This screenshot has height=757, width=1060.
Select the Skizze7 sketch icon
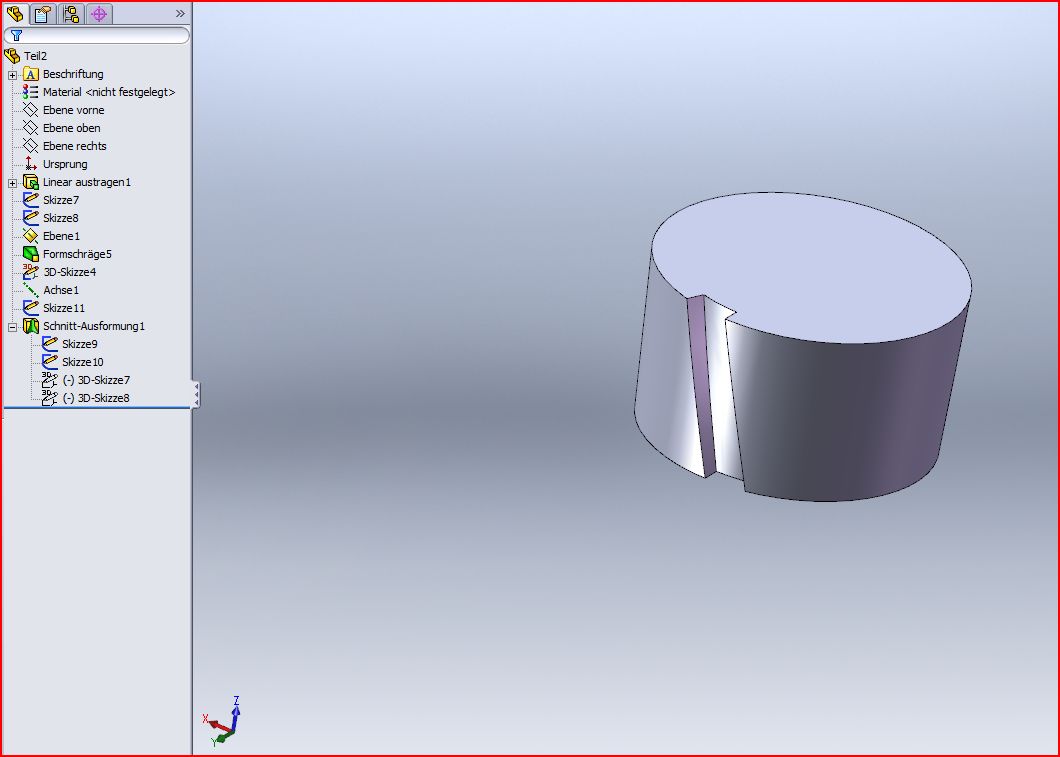tap(30, 199)
